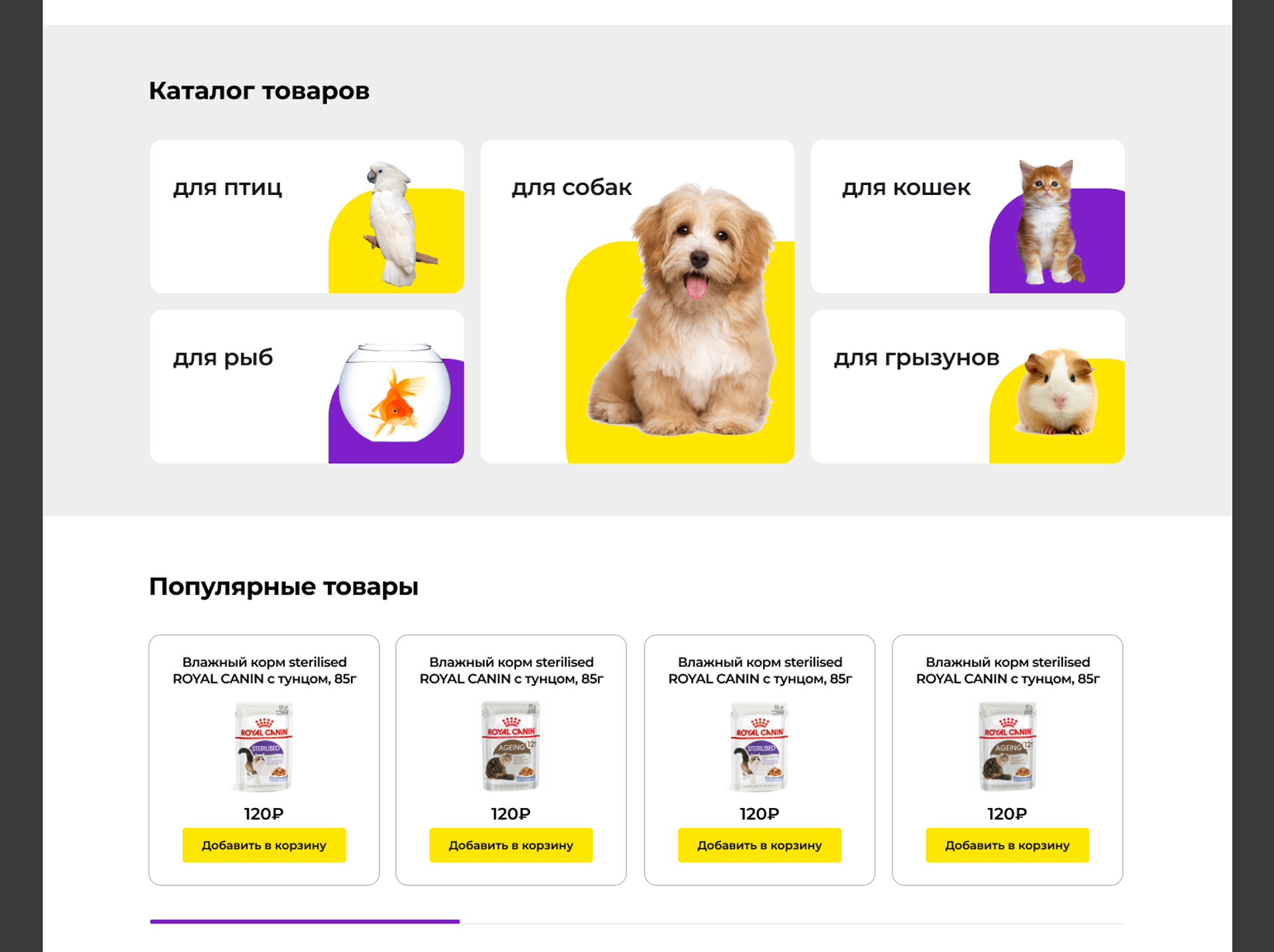Open the 'для кошек' category card

click(x=967, y=216)
